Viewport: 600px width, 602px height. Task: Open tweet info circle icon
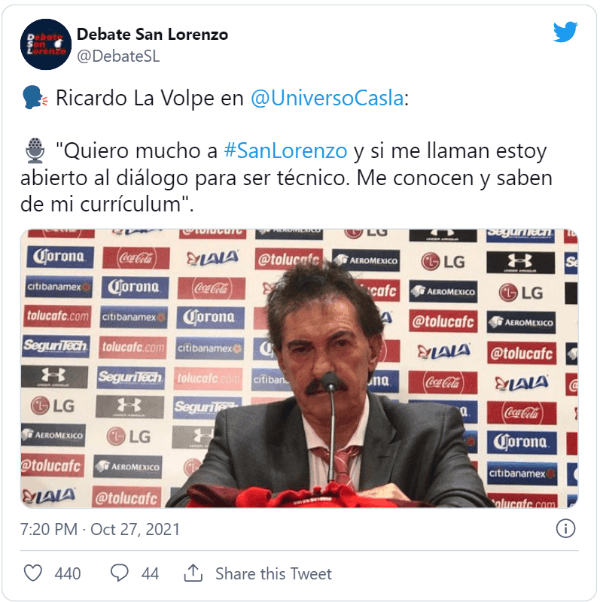click(x=565, y=529)
